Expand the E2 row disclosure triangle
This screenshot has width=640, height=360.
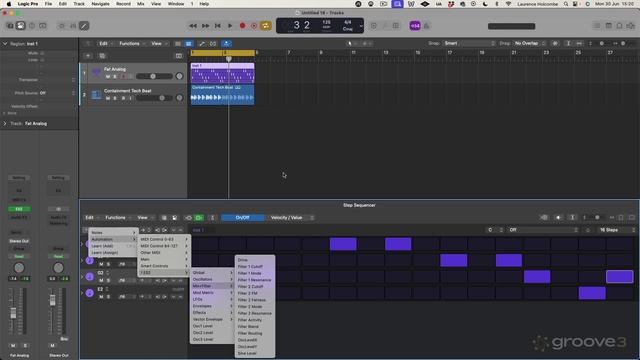coord(82,293)
